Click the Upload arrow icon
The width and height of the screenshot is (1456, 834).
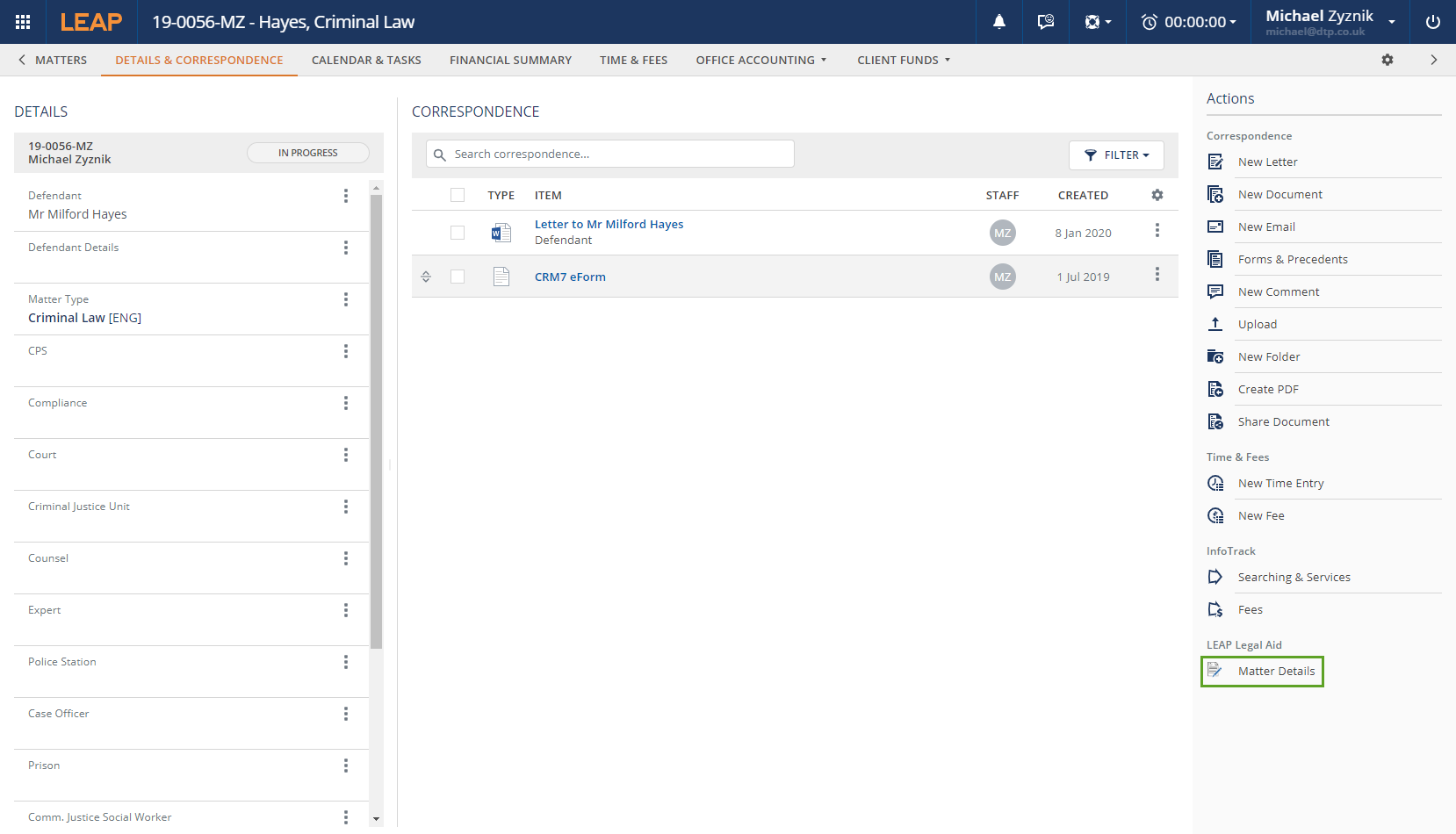click(x=1215, y=324)
